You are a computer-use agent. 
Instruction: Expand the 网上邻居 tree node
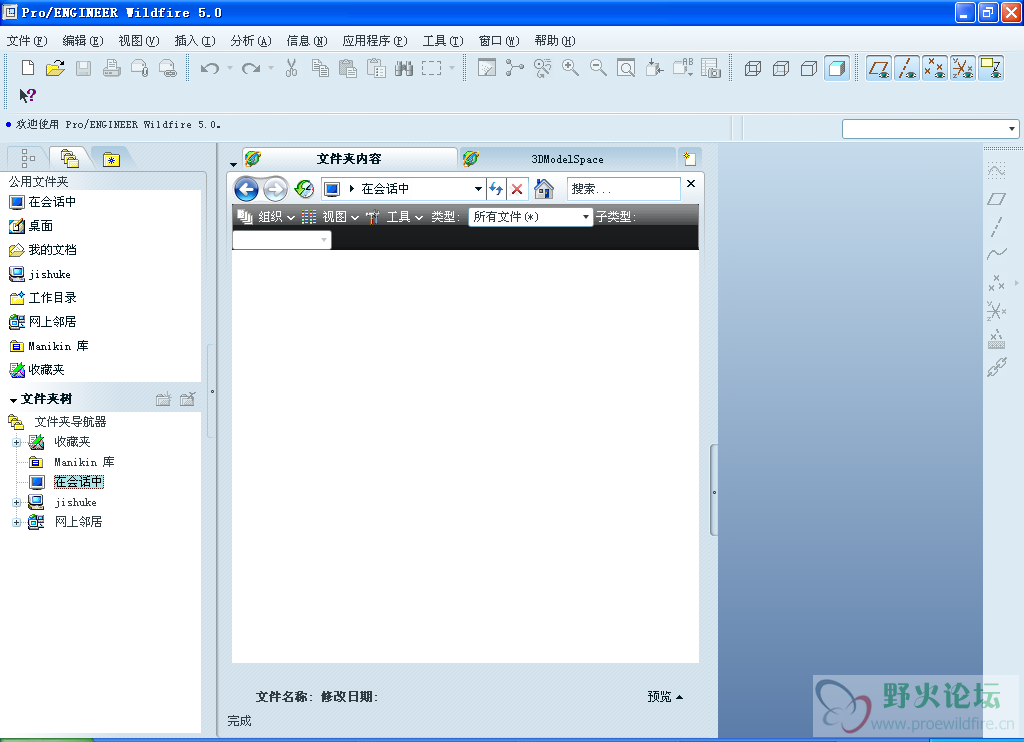pos(16,522)
